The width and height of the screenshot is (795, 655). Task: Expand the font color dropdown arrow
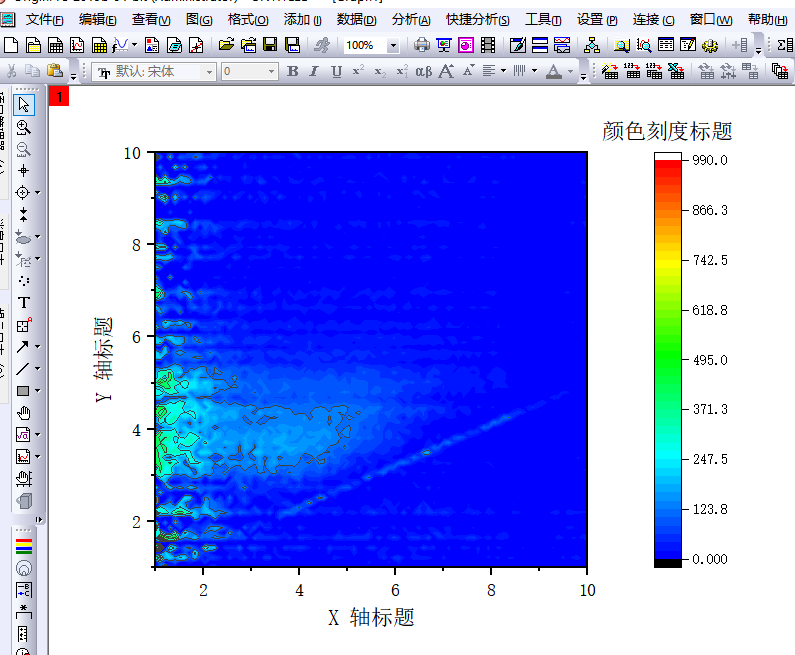click(x=570, y=71)
